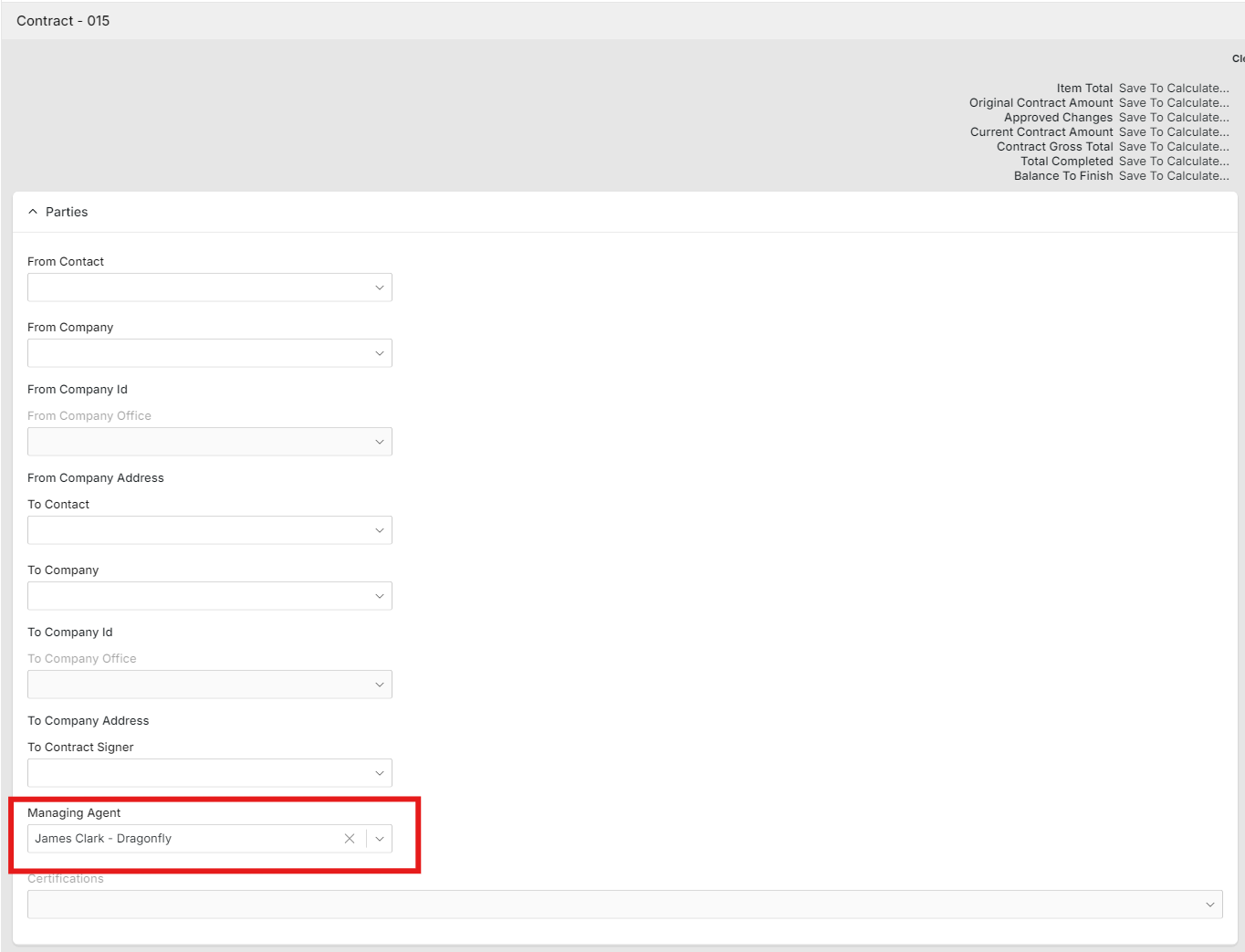This screenshot has height=952, width=1245.
Task: Click the Contract - 015 title
Action: pos(63,21)
